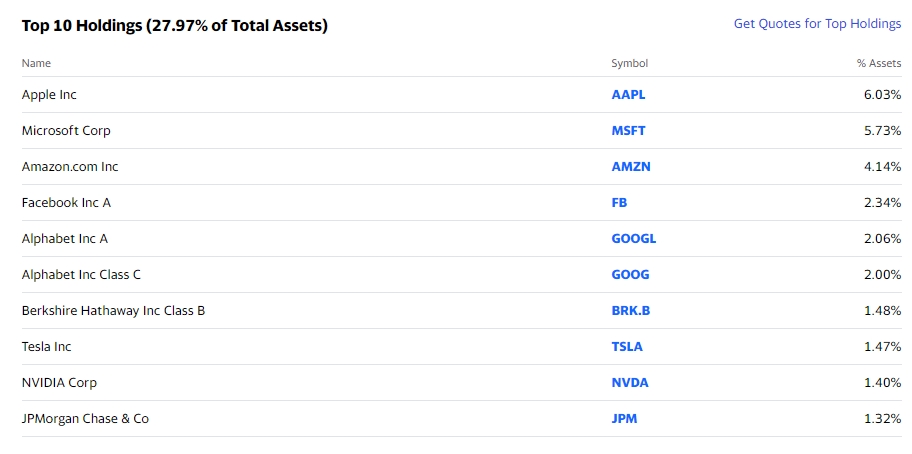Open the MSFT ticker link

pos(628,131)
